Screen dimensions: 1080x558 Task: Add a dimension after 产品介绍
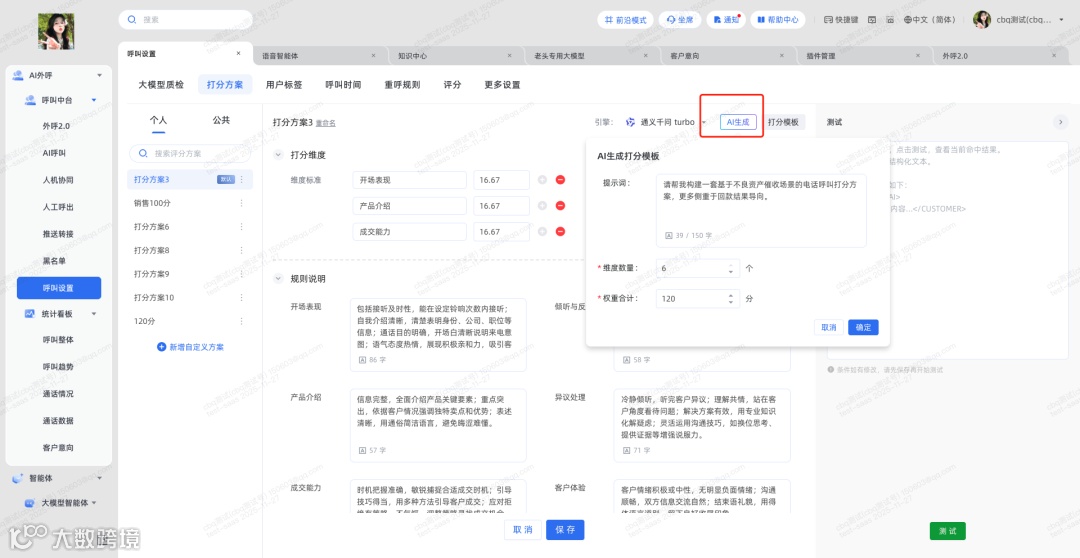tap(542, 205)
